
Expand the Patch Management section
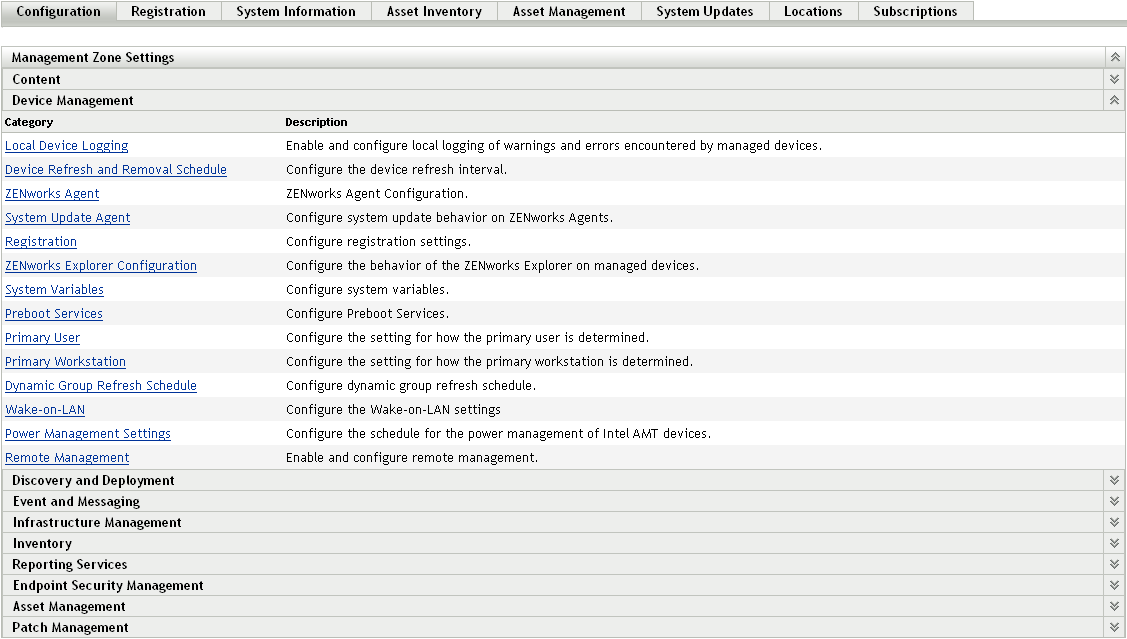[x=1113, y=627]
